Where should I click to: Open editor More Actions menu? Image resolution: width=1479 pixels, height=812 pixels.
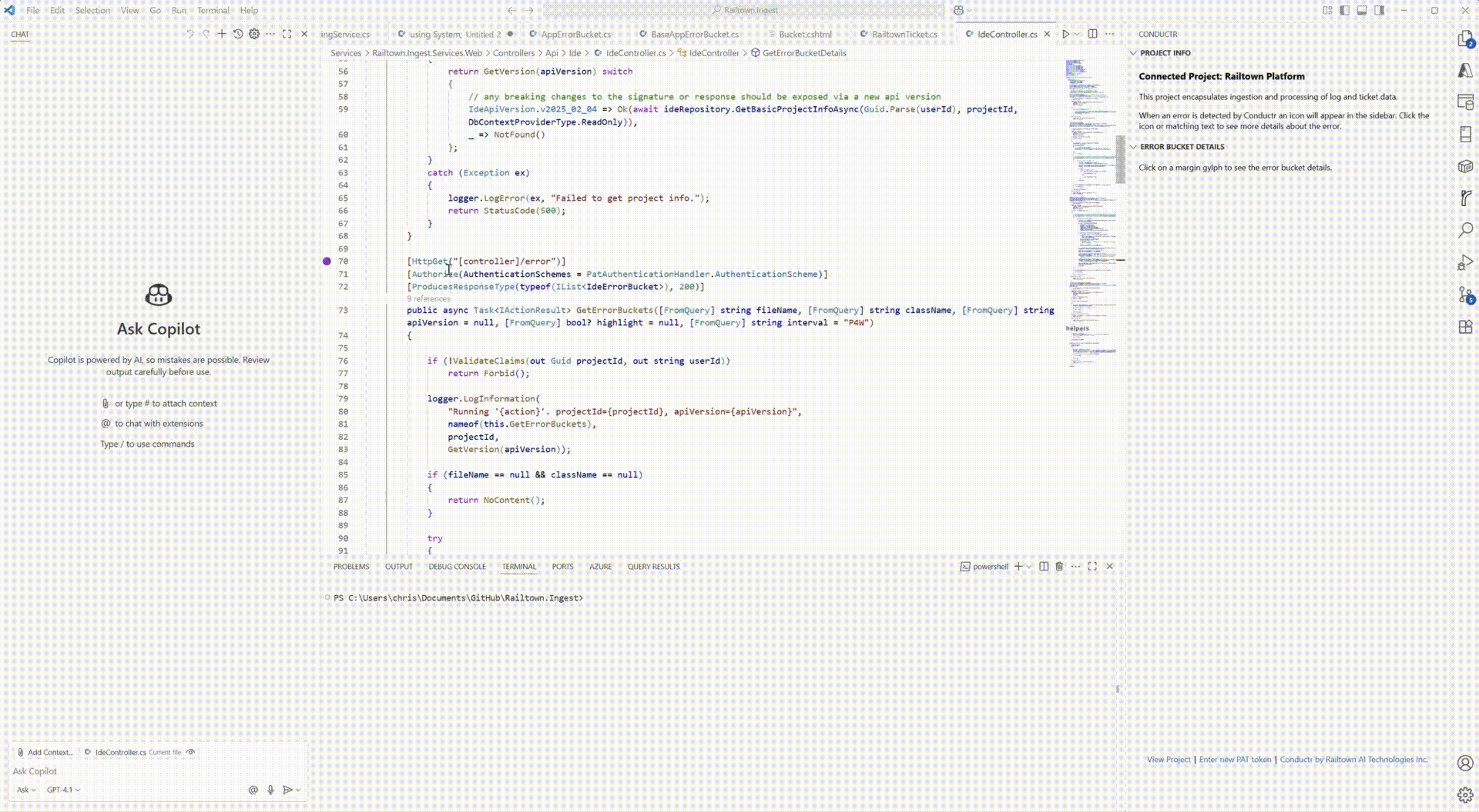(1110, 34)
